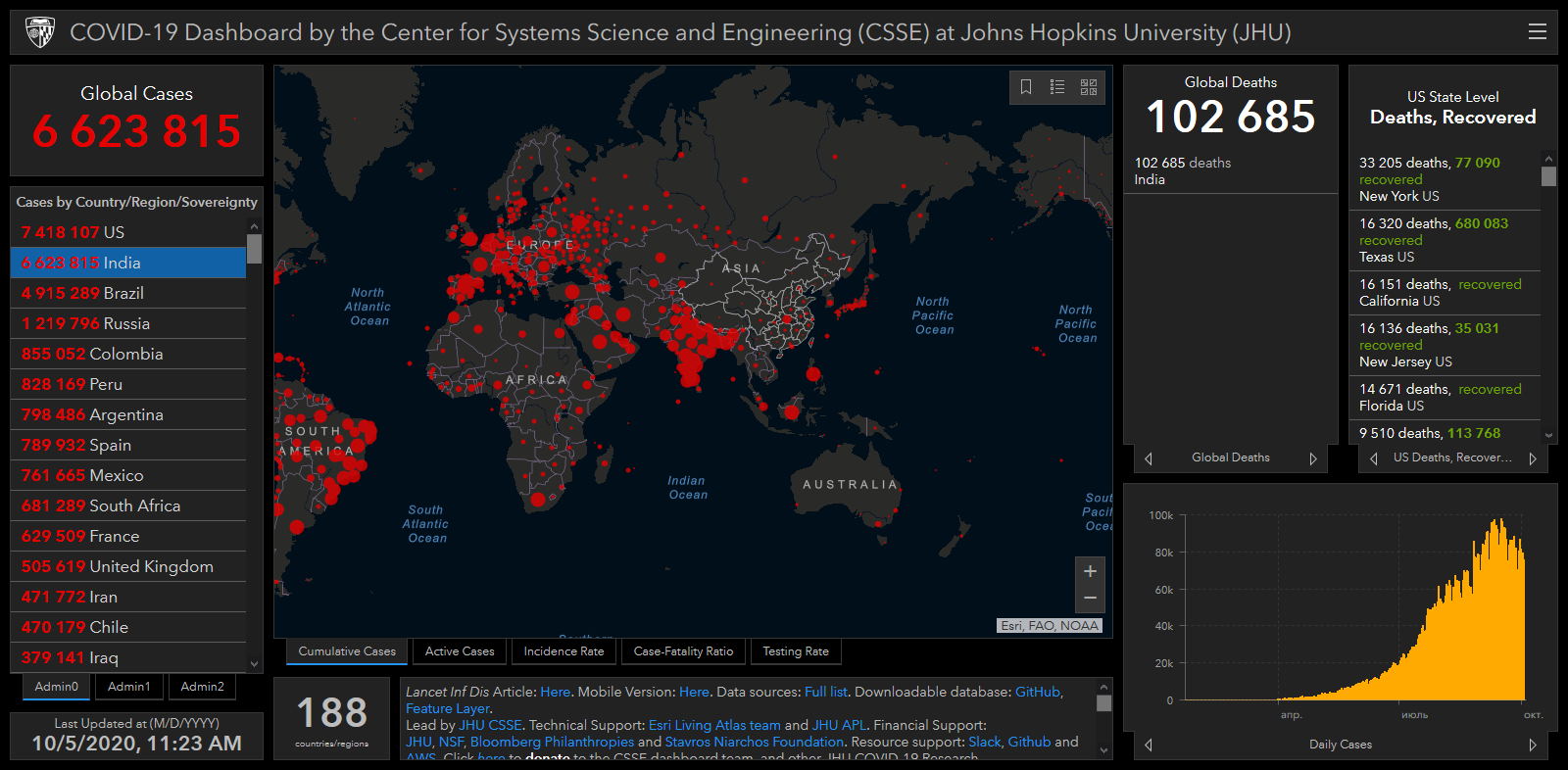The height and width of the screenshot is (770, 1568).
Task: Open the hamburger menu in header
Action: 1538,31
